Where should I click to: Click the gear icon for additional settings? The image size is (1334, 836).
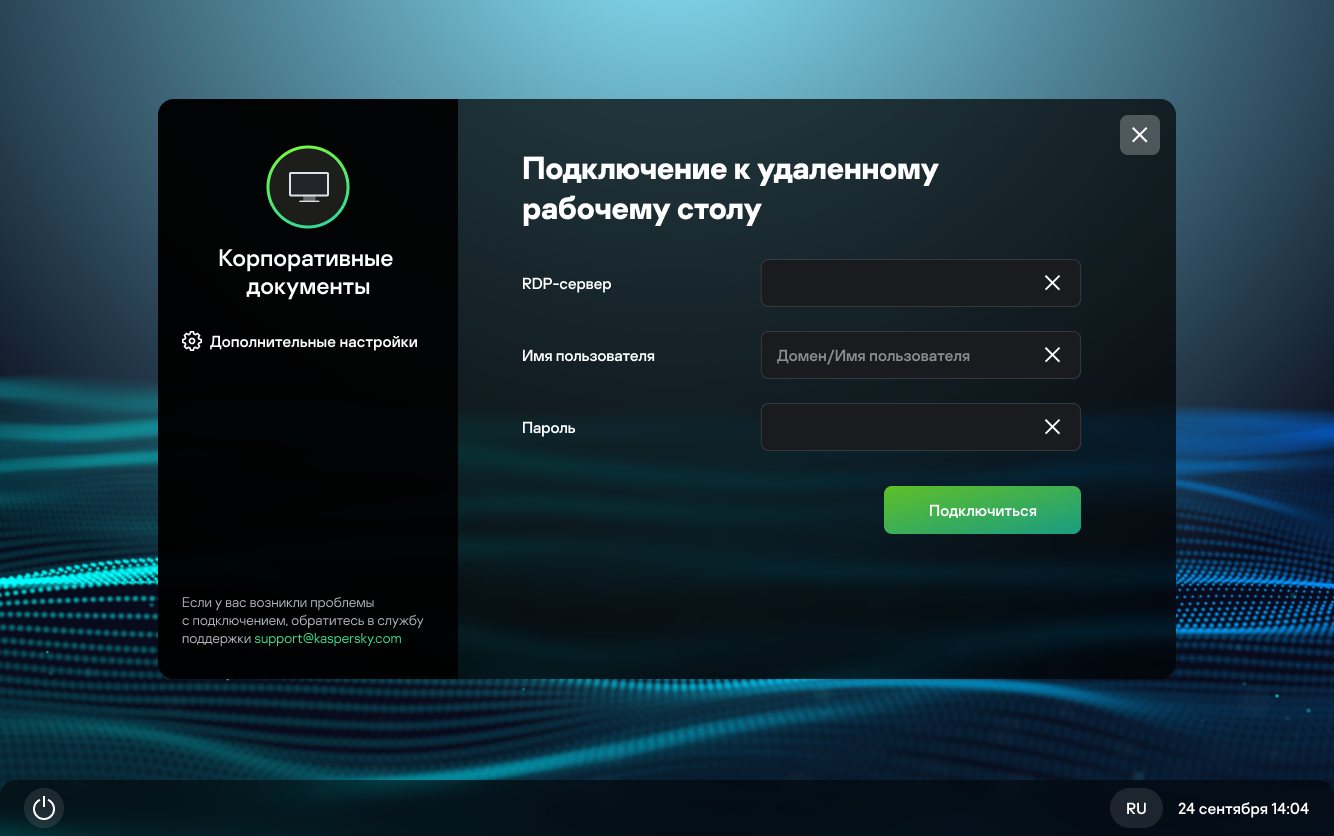(192, 342)
